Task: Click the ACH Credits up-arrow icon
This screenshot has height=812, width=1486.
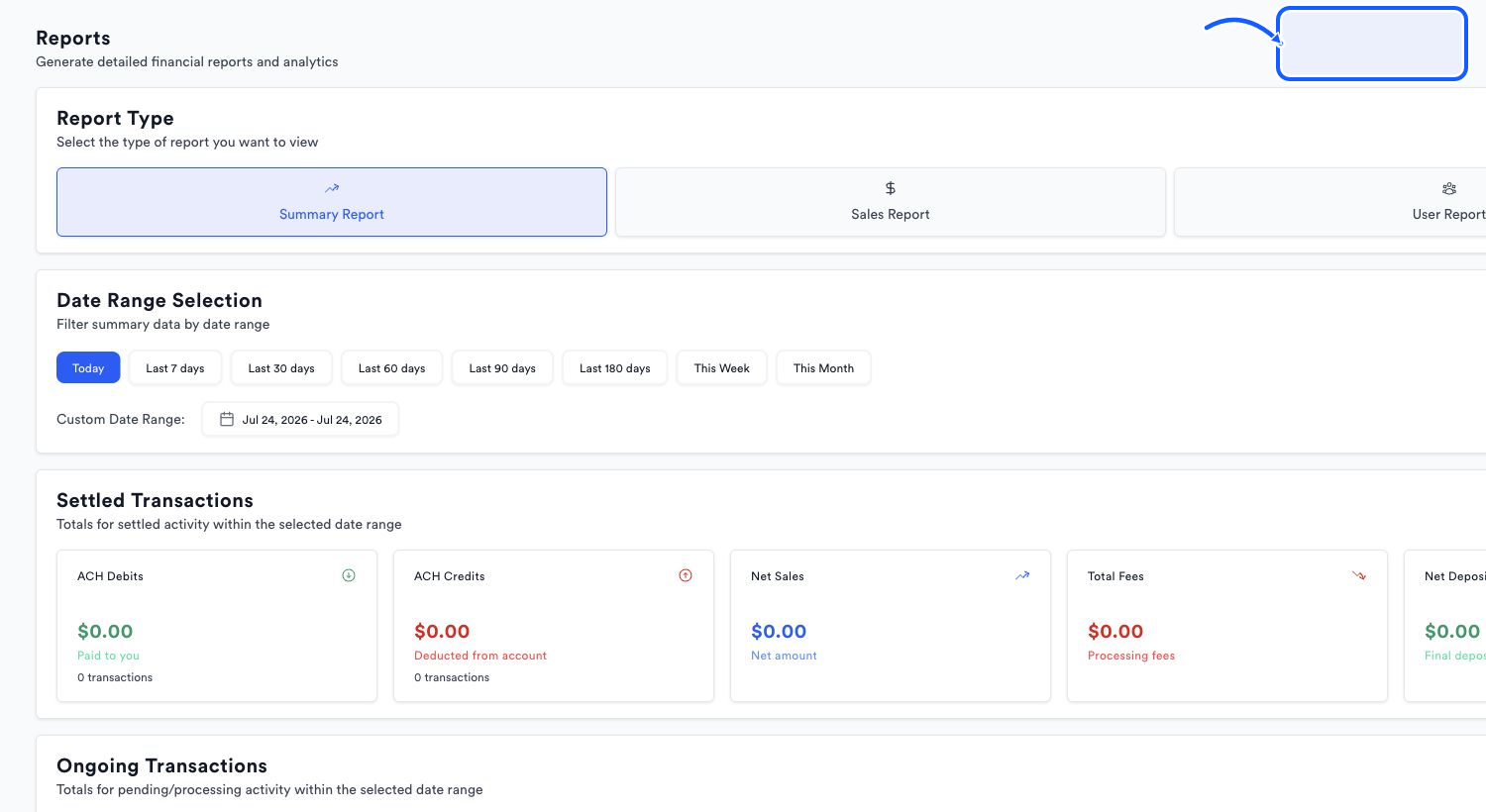Action: pyautogui.click(x=686, y=575)
